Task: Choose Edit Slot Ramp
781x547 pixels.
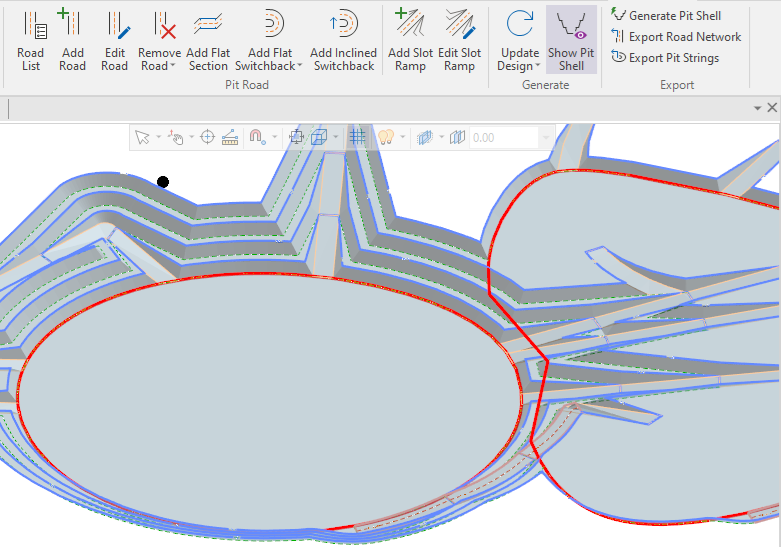Action: [459, 41]
